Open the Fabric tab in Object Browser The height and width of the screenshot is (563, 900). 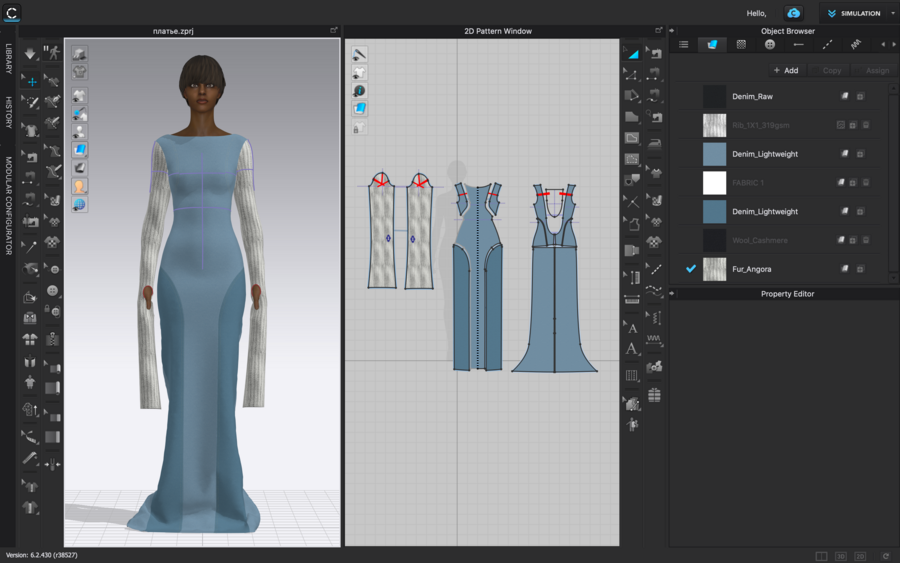point(712,44)
